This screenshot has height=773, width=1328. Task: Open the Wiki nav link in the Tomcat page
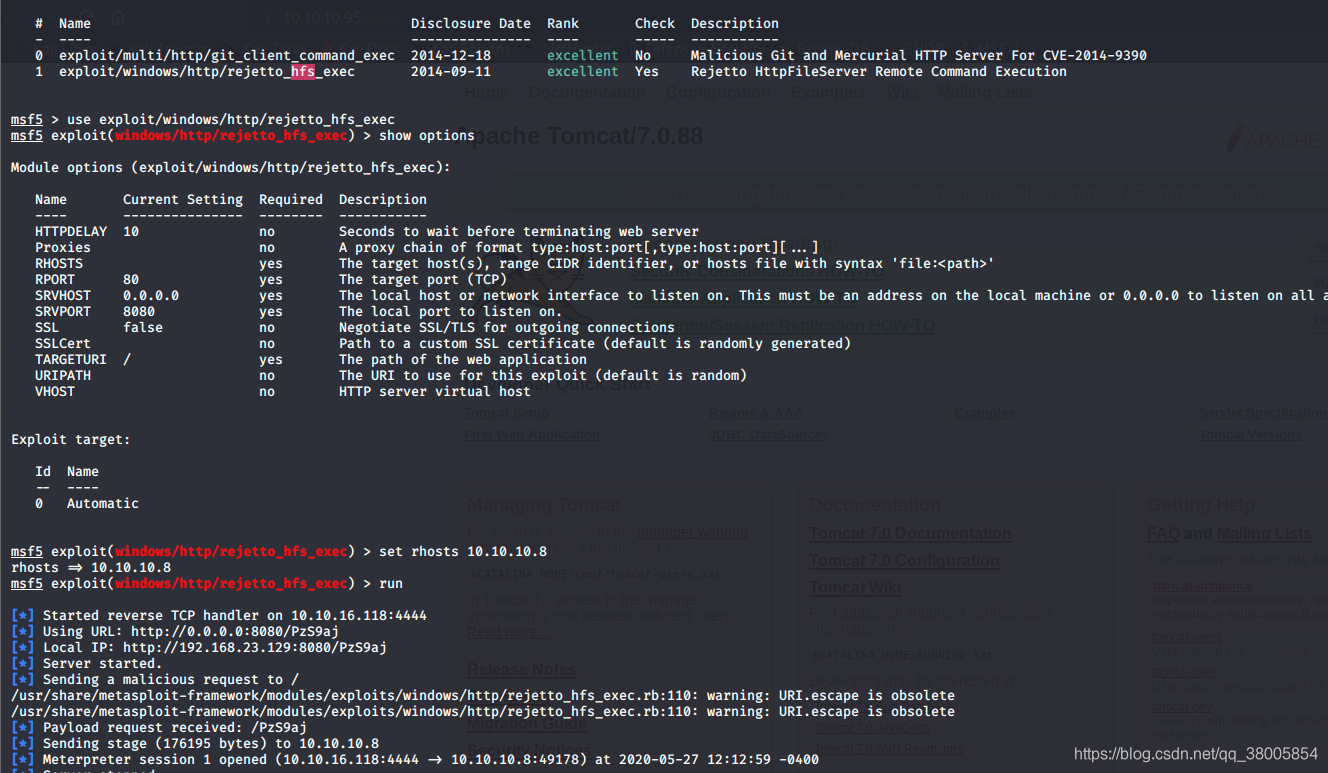point(902,93)
